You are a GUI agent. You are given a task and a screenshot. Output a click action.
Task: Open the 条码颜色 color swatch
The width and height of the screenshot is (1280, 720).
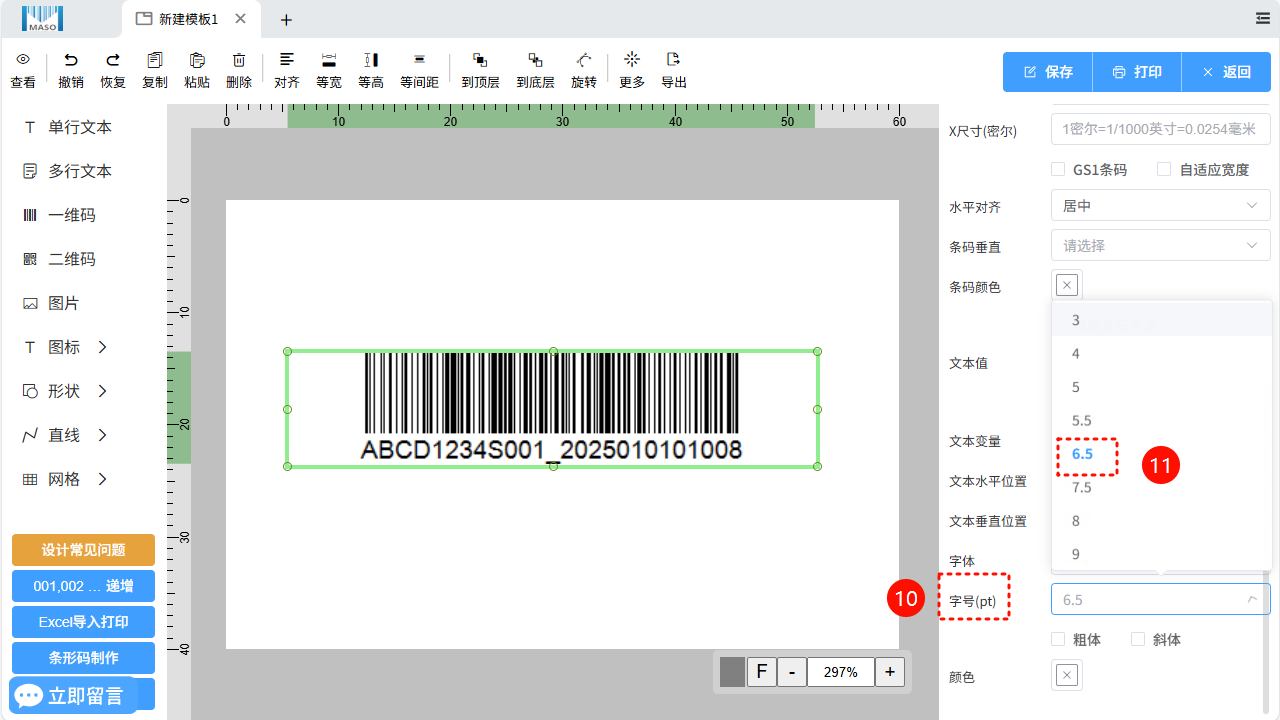(1067, 285)
